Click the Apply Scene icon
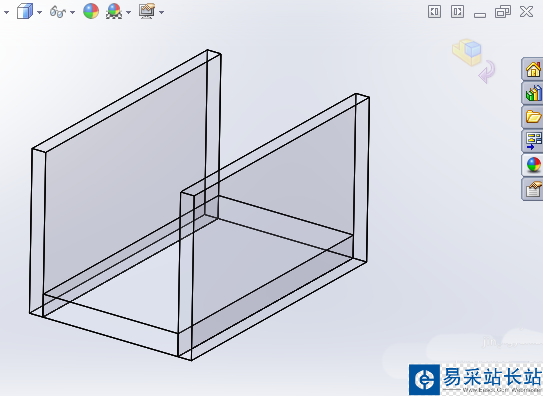Screen dimensions: 543x396 [x=114, y=11]
